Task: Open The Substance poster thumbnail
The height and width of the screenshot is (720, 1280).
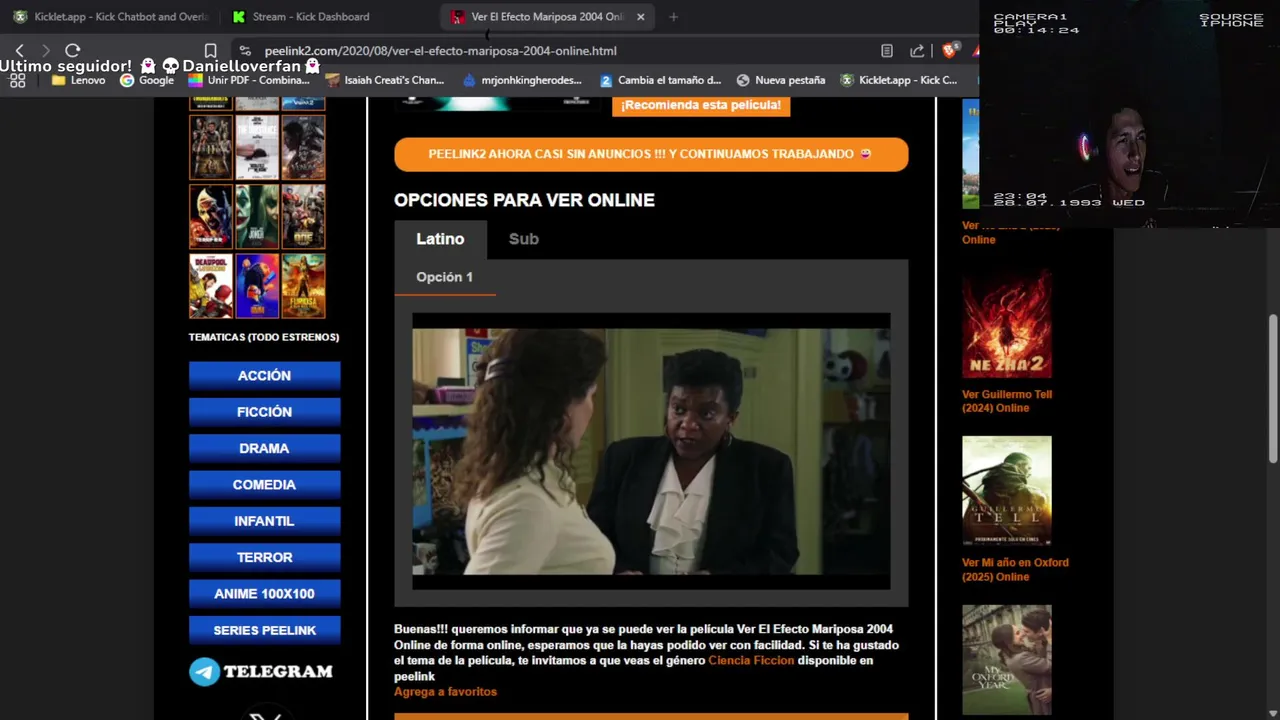Action: click(257, 147)
